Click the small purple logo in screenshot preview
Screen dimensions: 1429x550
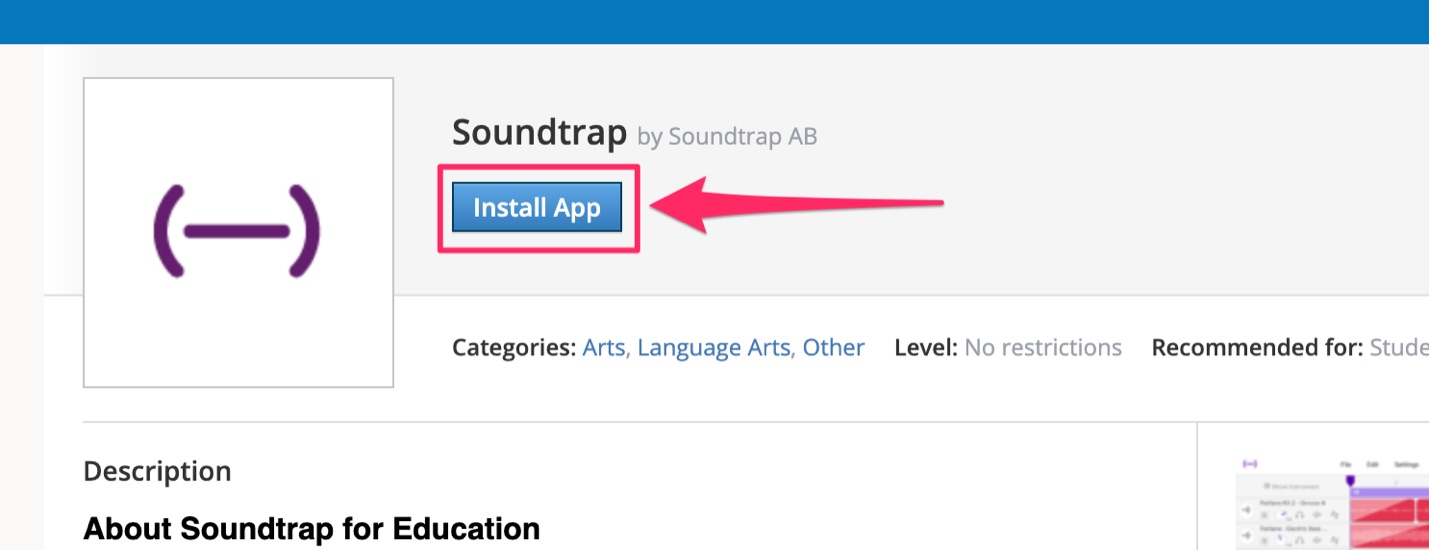pyautogui.click(x=1250, y=464)
